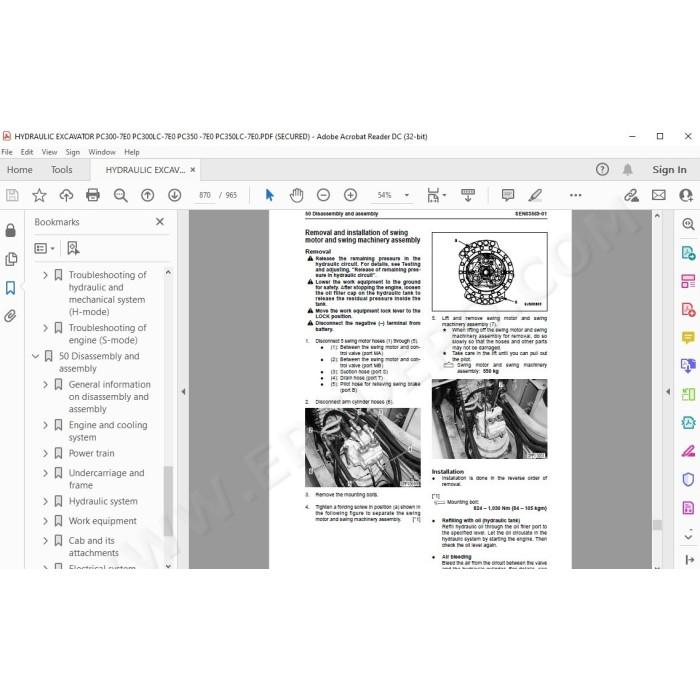The width and height of the screenshot is (700, 700).
Task: Go to previous page arrow
Action: tap(147, 195)
